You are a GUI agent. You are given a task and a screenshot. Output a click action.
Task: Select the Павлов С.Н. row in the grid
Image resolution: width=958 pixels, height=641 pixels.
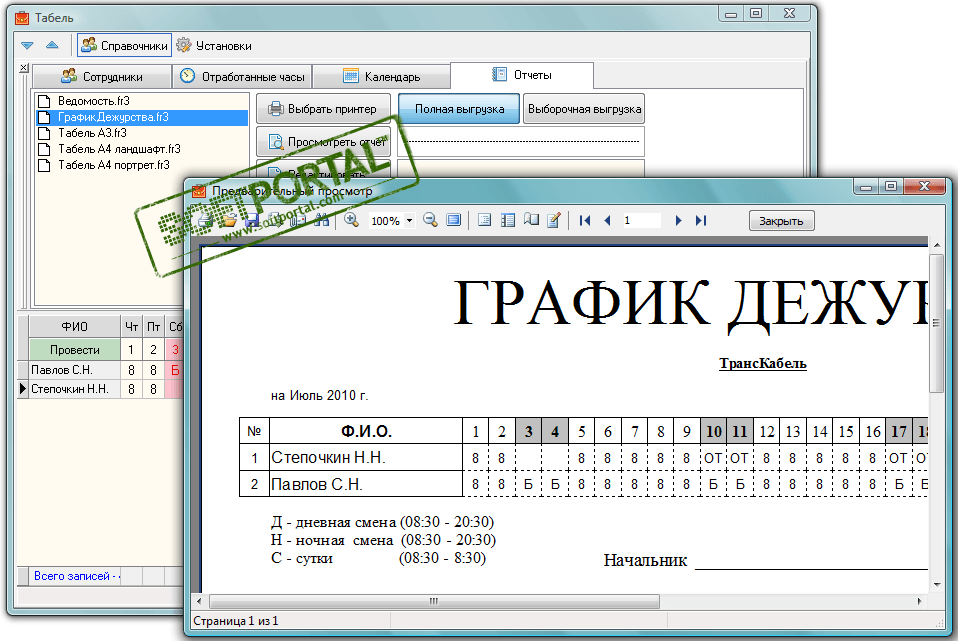click(101, 370)
